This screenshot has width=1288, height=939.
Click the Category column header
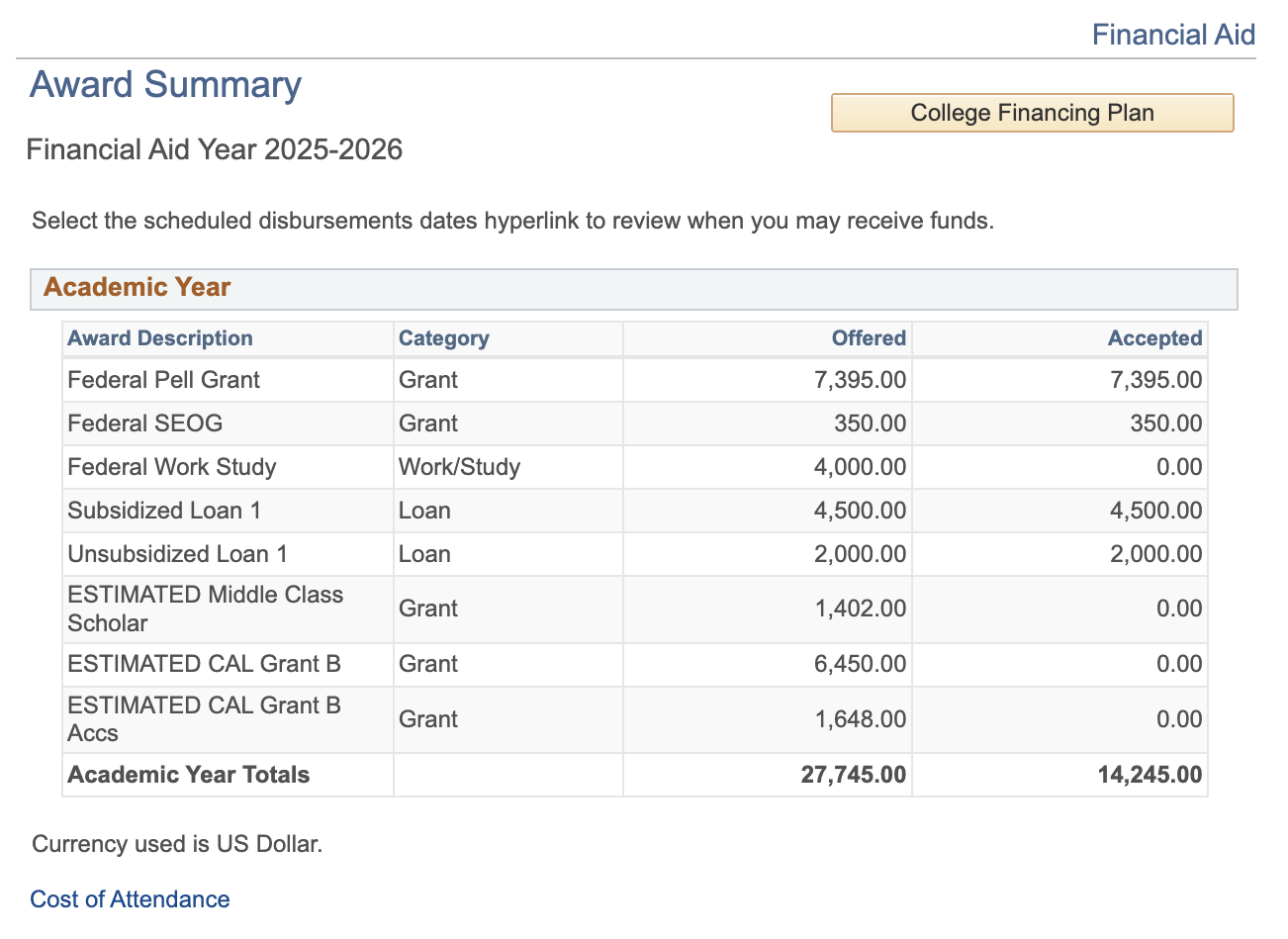[x=443, y=338]
